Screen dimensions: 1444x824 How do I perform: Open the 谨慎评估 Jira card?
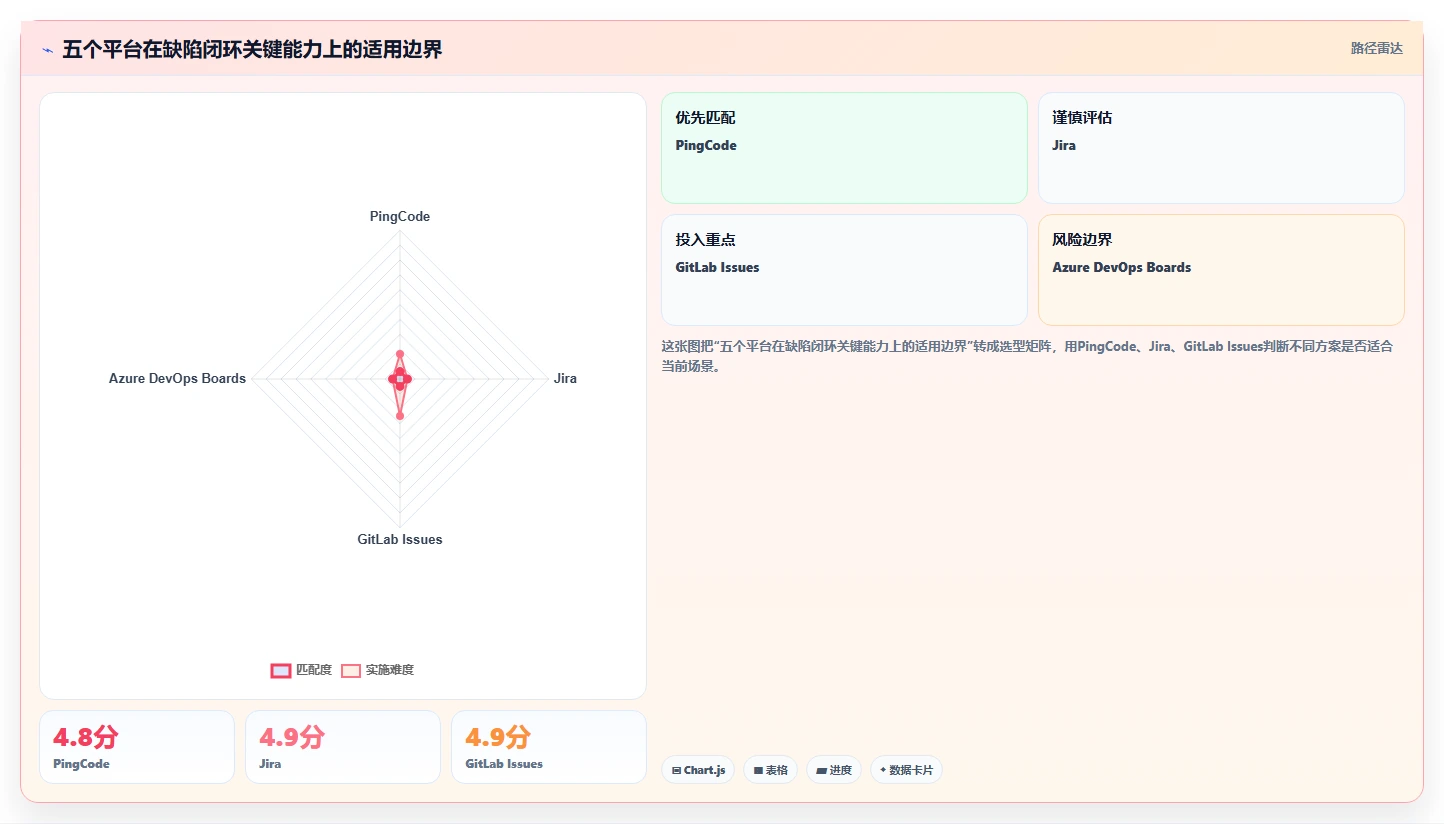point(1221,148)
